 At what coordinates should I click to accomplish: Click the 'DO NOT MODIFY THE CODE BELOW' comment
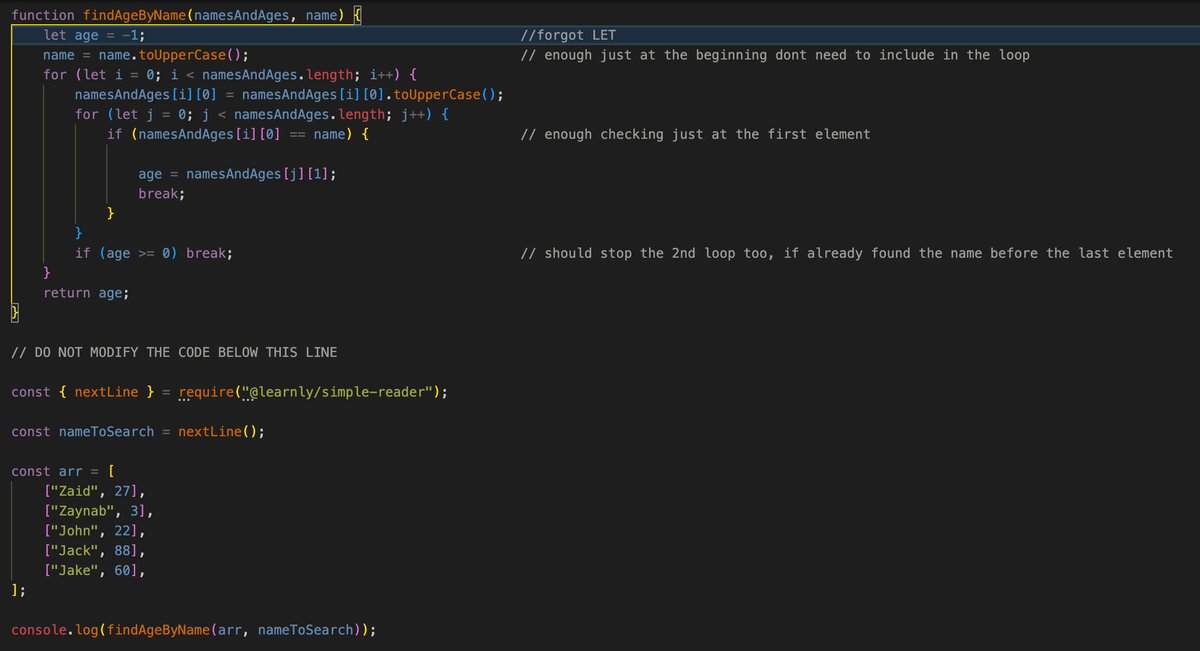click(174, 352)
